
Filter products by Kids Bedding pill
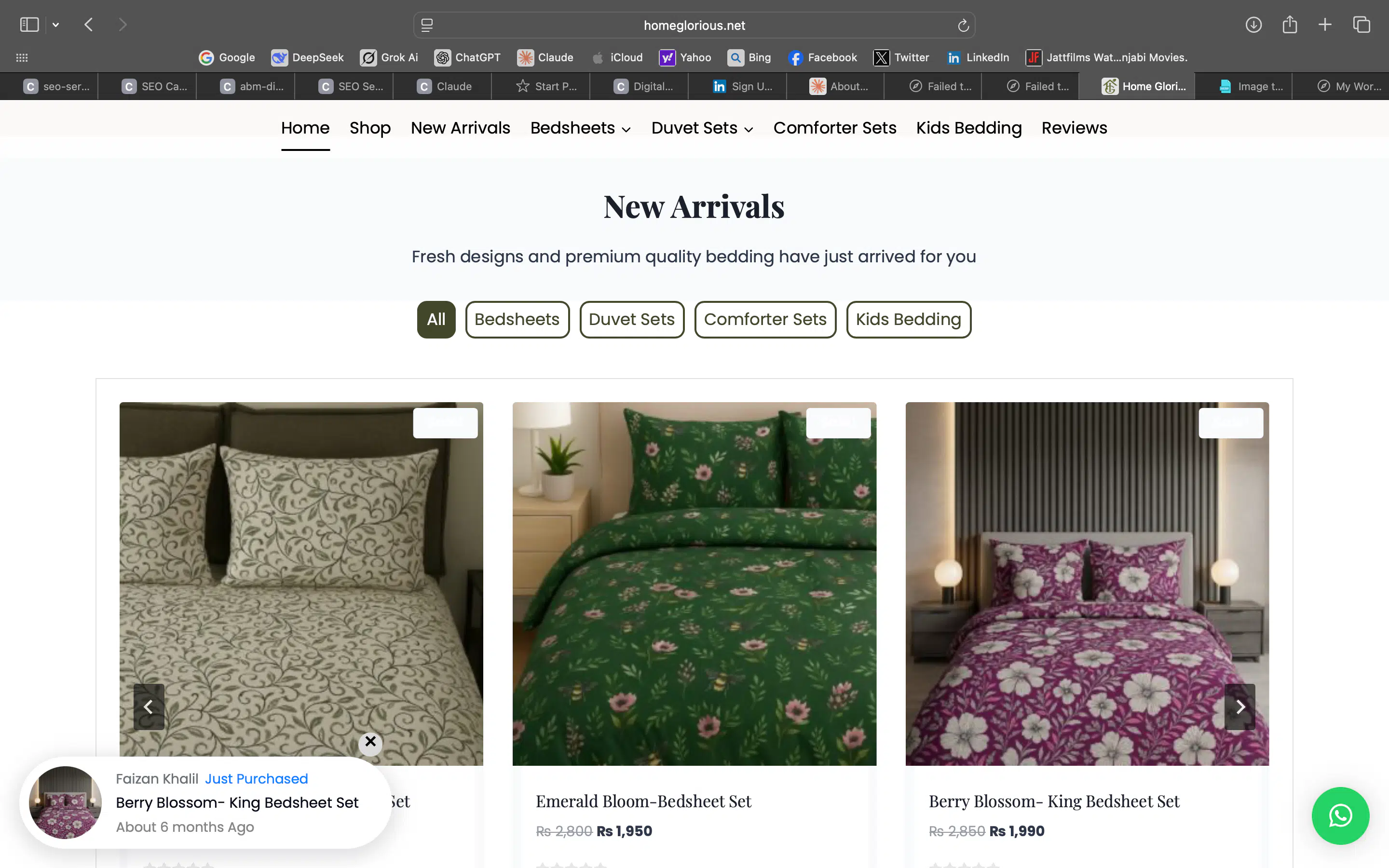(x=908, y=319)
